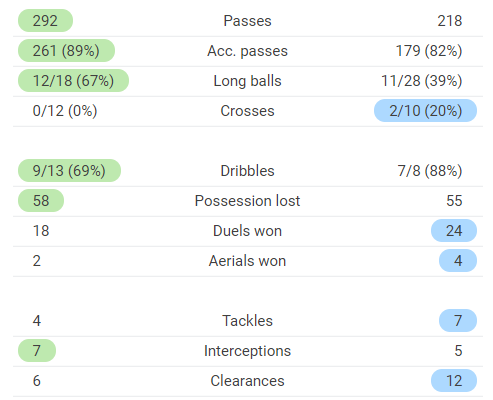This screenshot has width=493, height=400.
Task: Click the Acc. passes label
Action: [247, 51]
